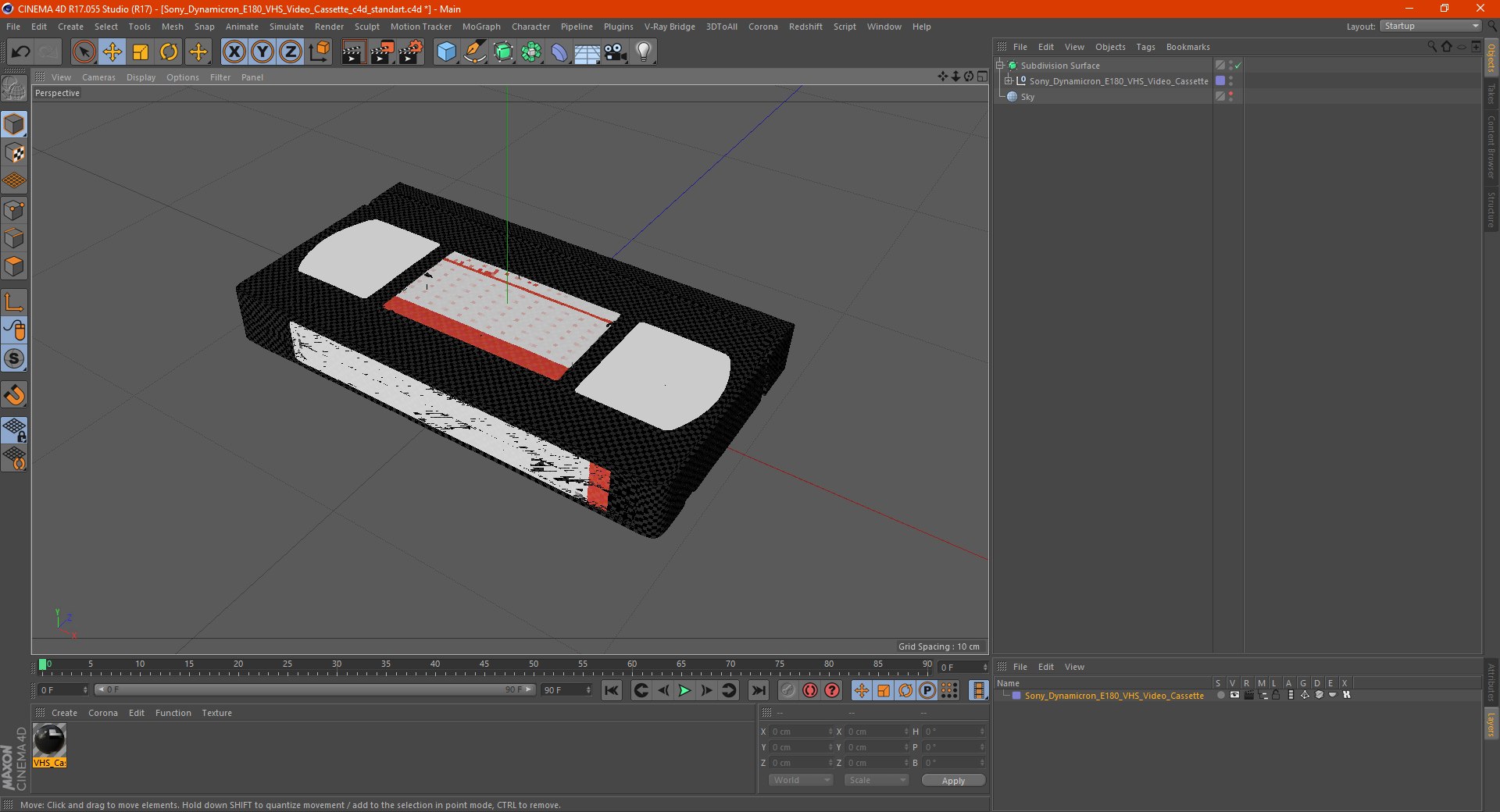The height and width of the screenshot is (812, 1500).
Task: Activate the Move tool in the top toolbar
Action: click(x=112, y=52)
